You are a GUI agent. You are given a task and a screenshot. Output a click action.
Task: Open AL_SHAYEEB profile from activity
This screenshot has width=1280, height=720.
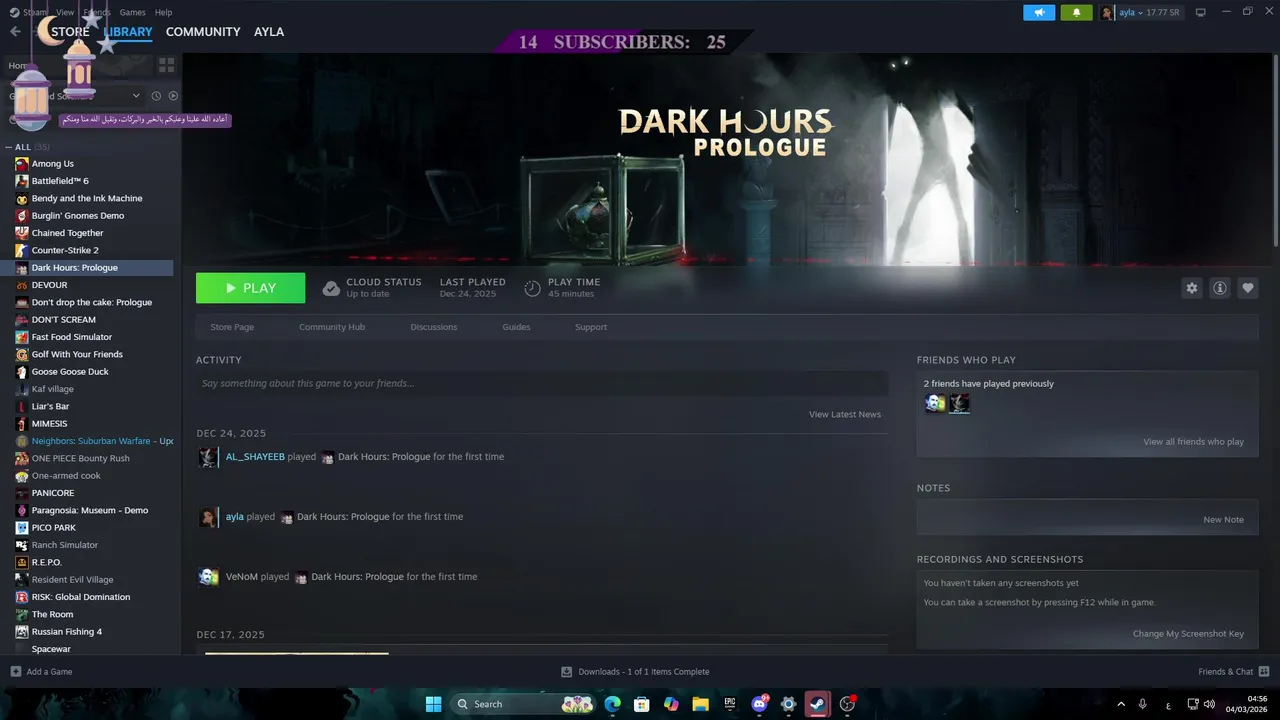(255, 457)
